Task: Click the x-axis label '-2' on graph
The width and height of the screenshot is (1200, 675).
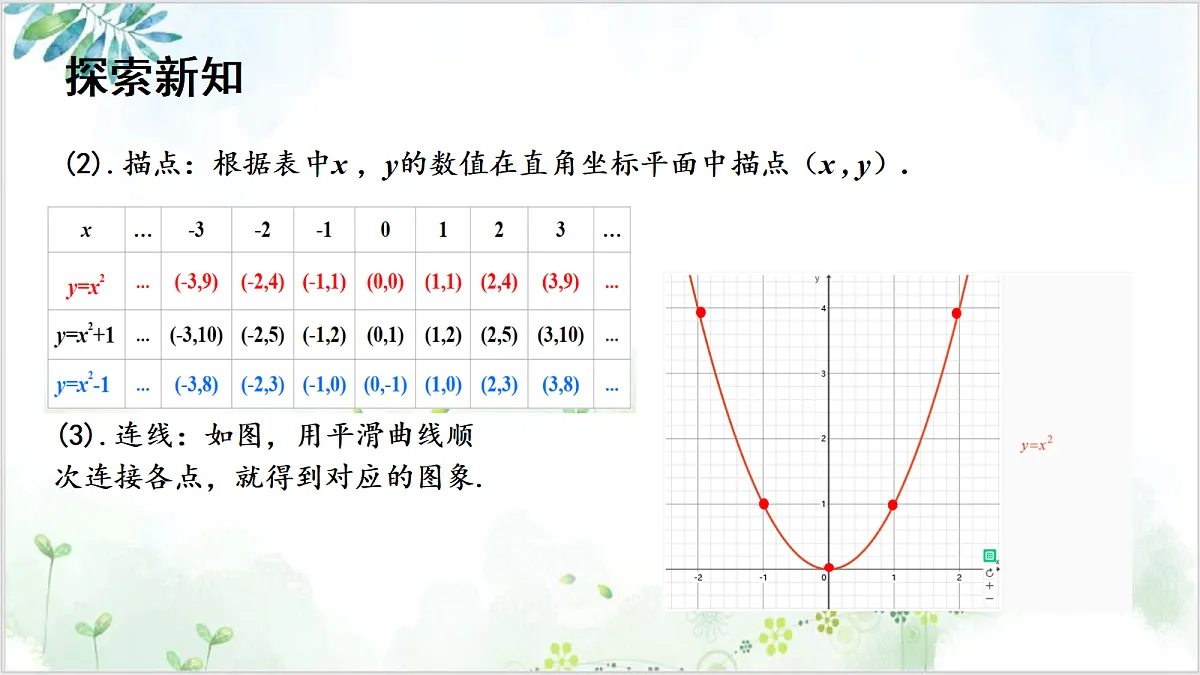Action: tap(698, 577)
